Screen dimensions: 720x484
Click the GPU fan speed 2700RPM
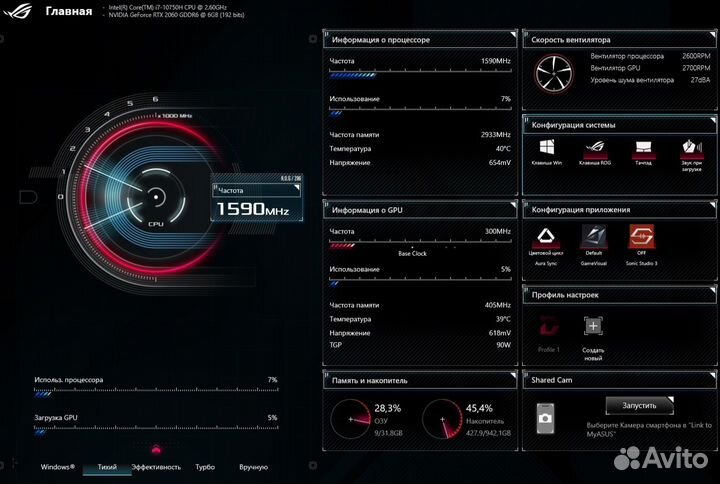click(x=696, y=68)
